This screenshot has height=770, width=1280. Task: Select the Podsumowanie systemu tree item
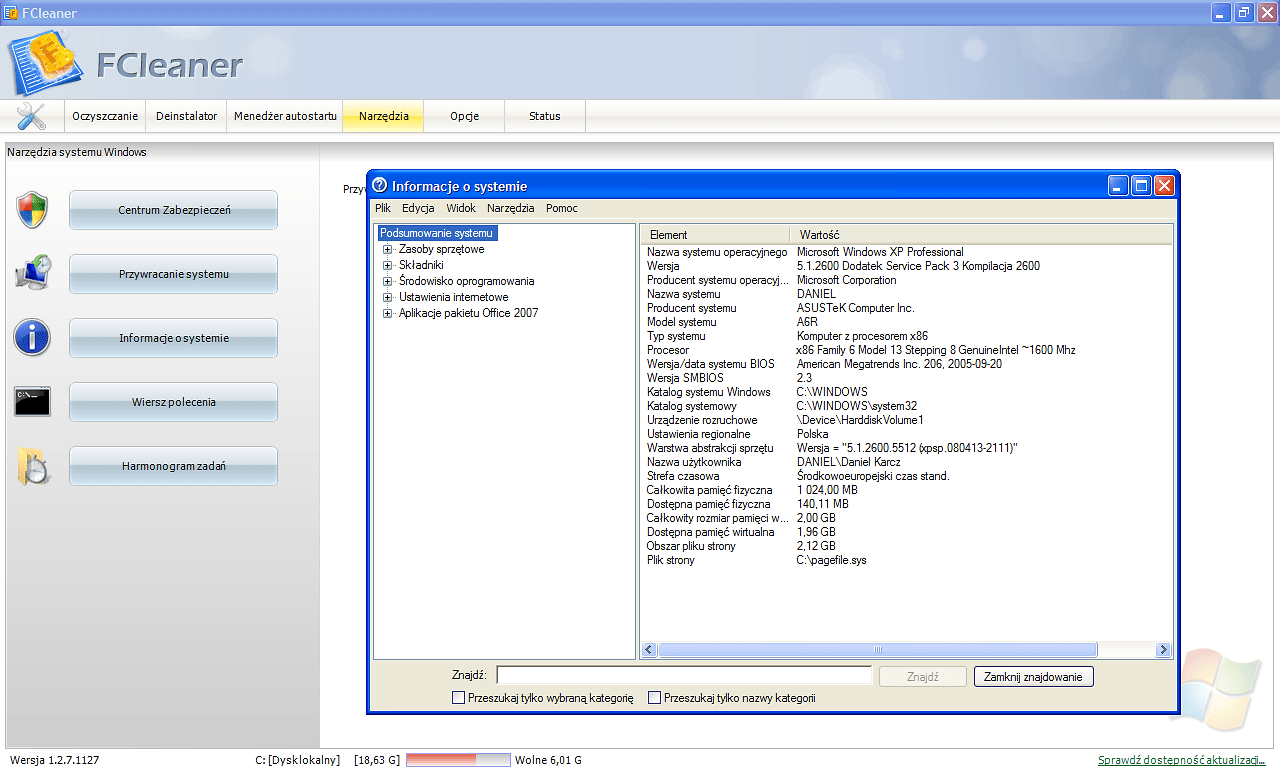(437, 232)
